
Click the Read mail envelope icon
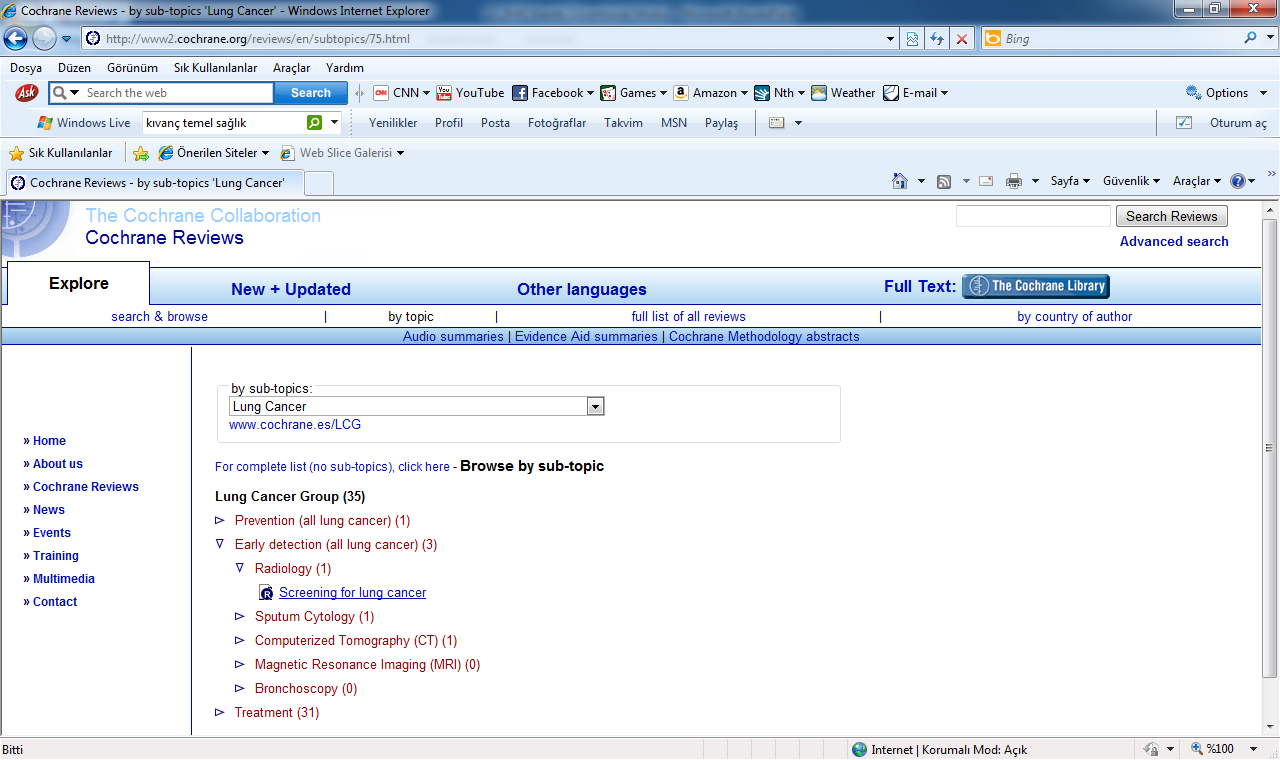coord(986,181)
